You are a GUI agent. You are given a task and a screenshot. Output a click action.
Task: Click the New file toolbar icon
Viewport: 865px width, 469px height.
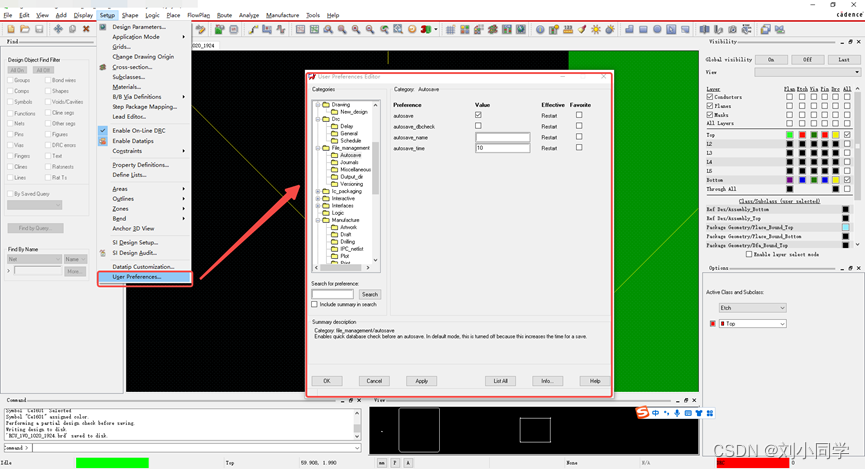pyautogui.click(x=10, y=29)
